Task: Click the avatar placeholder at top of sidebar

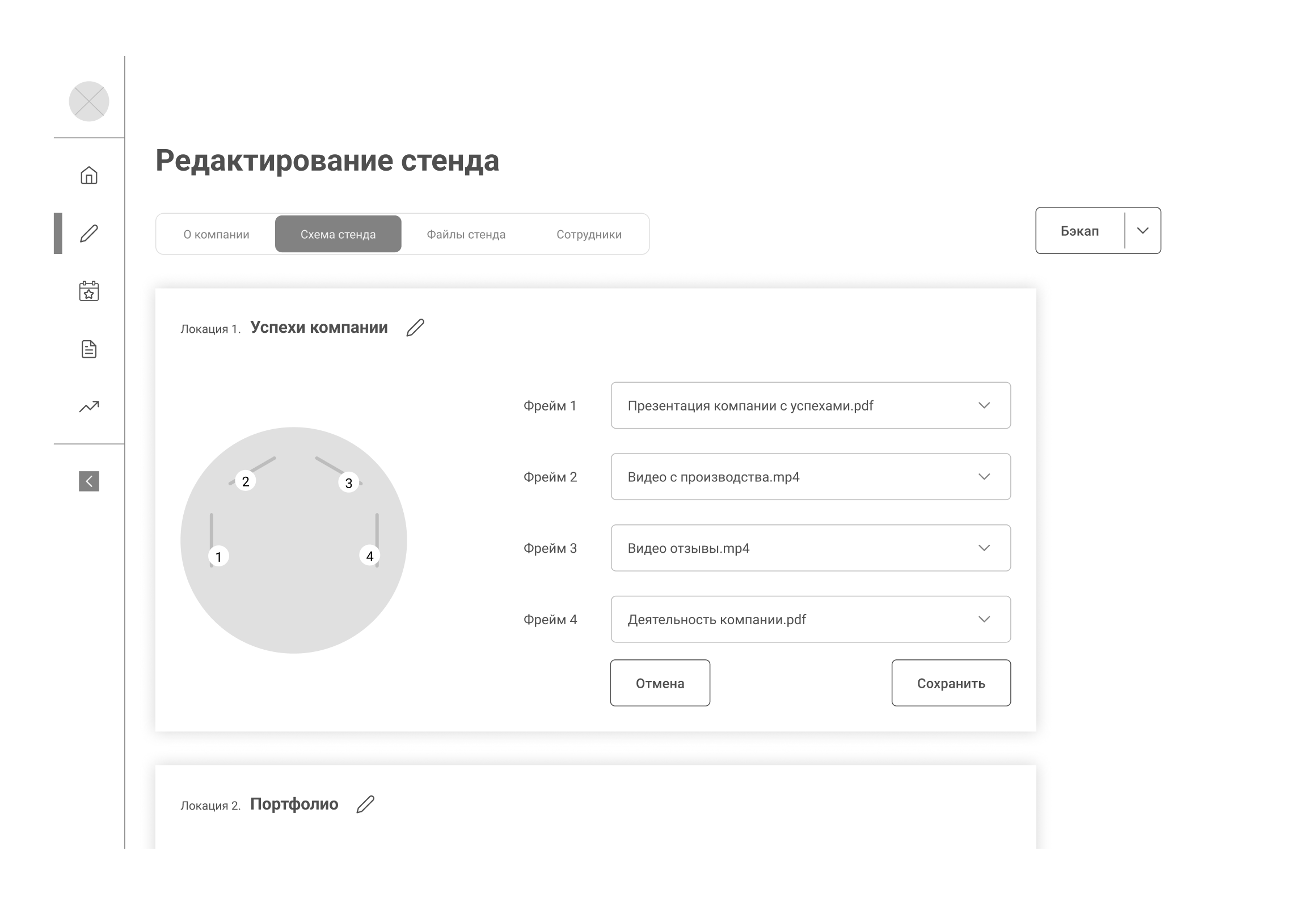Action: click(x=89, y=101)
